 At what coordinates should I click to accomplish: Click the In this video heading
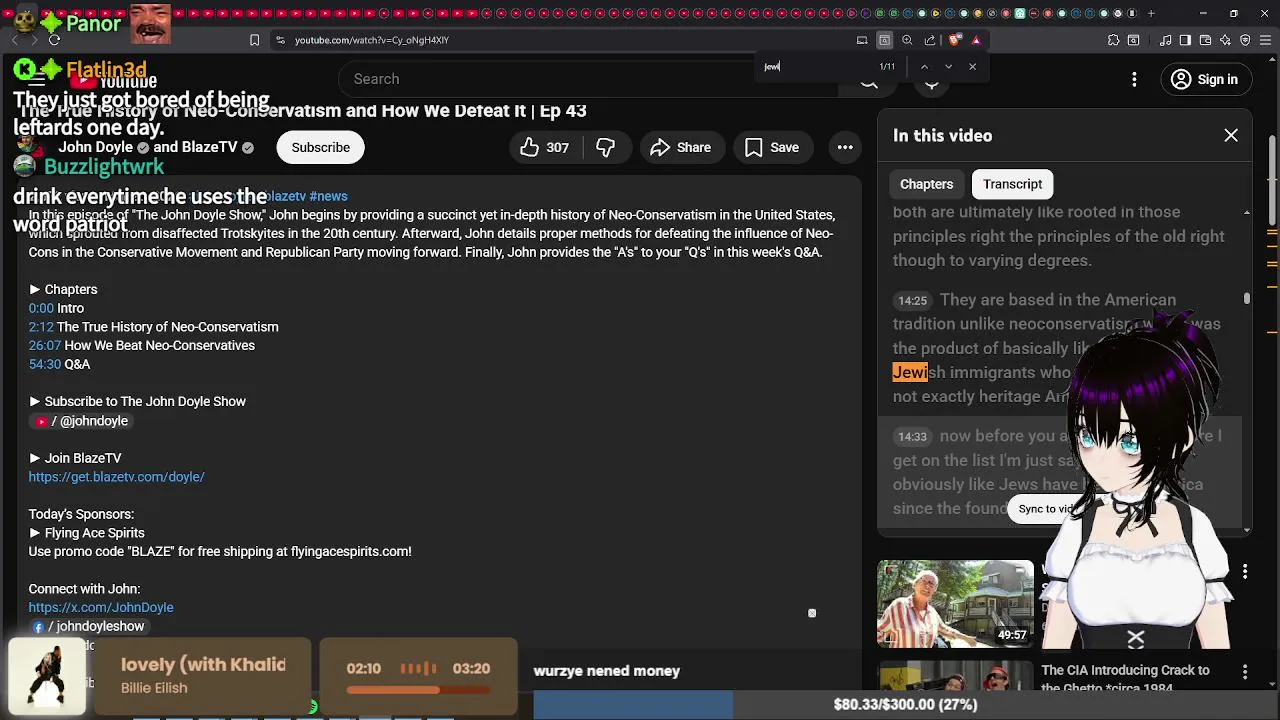click(942, 135)
